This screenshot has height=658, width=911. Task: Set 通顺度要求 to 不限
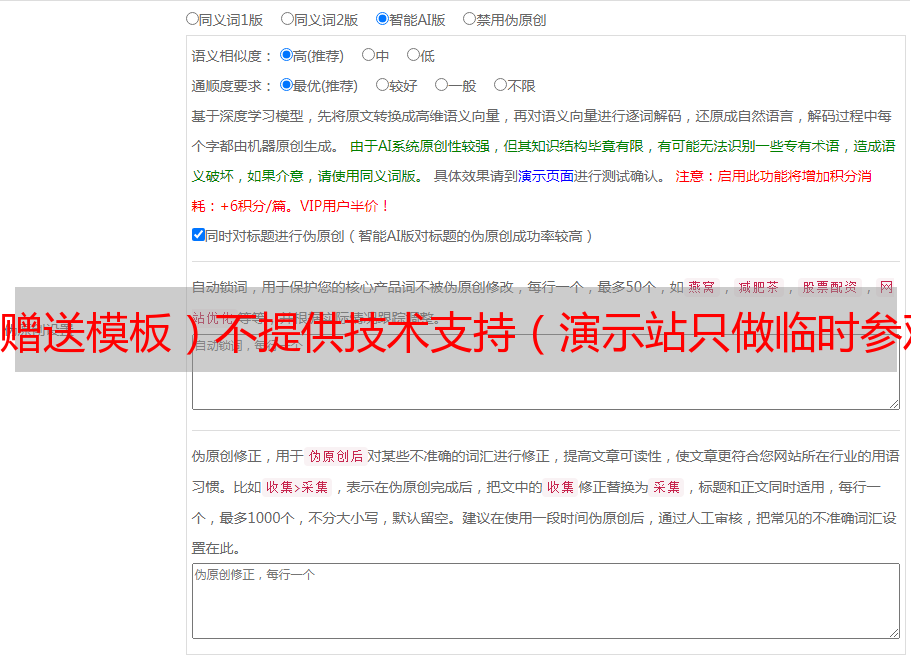click(x=500, y=85)
